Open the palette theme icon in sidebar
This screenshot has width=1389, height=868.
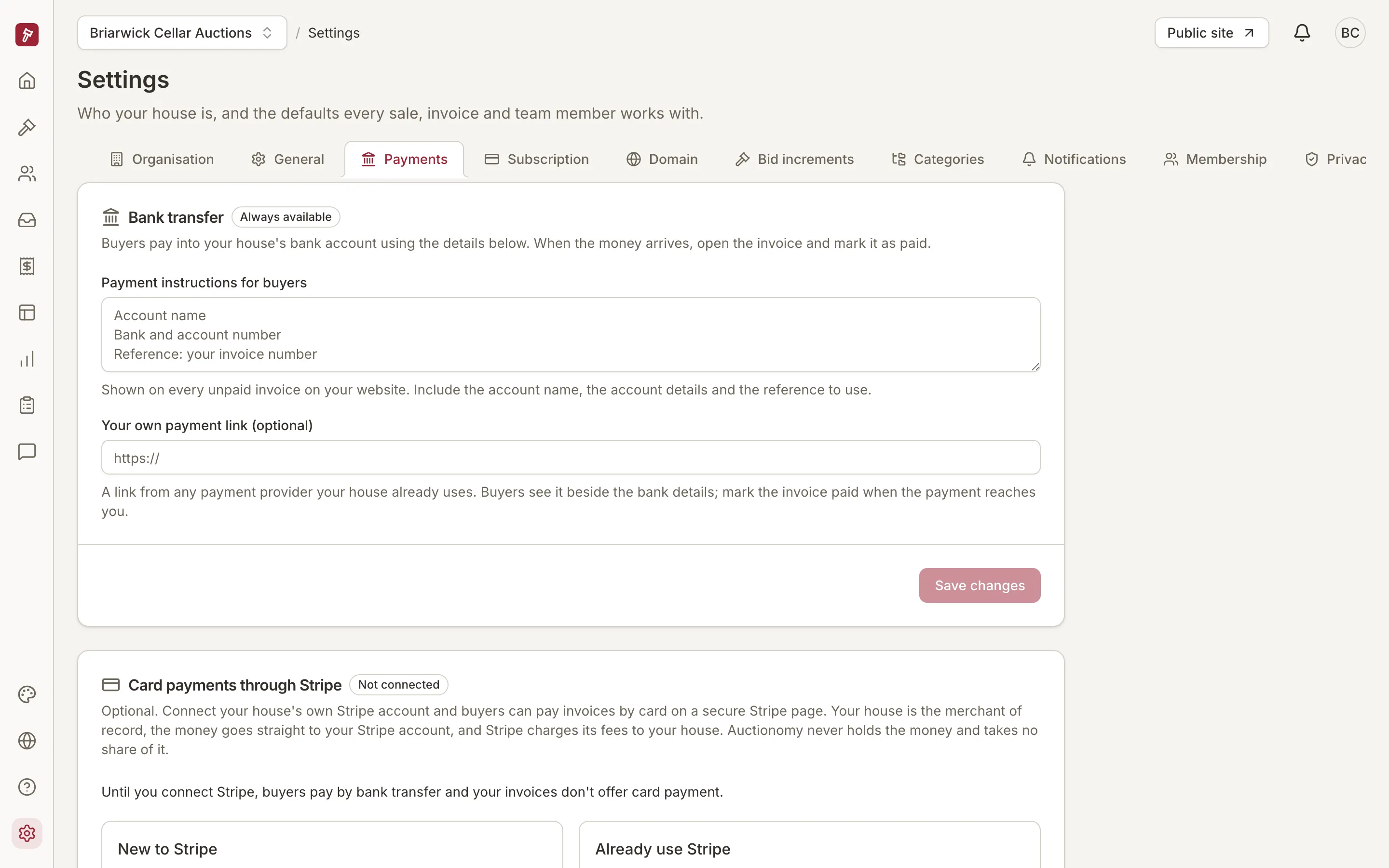pyautogui.click(x=27, y=694)
